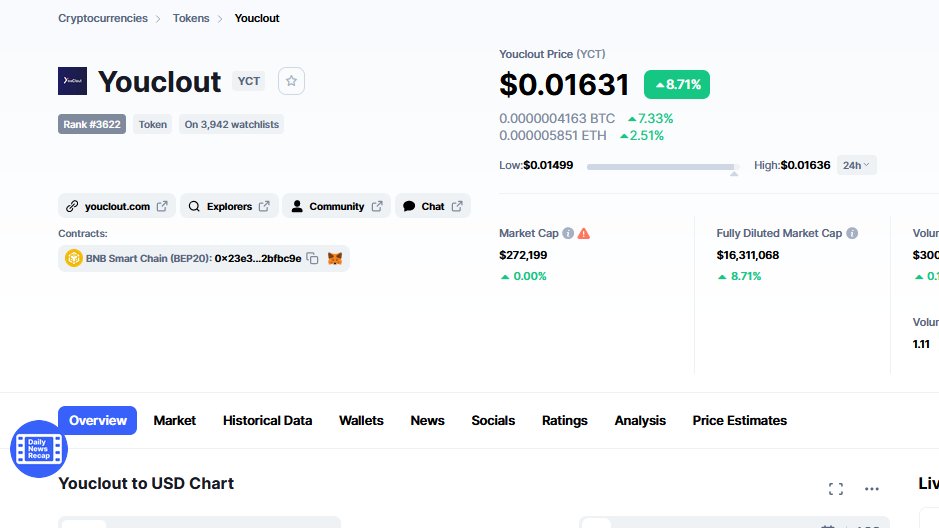This screenshot has width=939, height=528.
Task: Change the 24h price range dropdown
Action: pos(856,165)
